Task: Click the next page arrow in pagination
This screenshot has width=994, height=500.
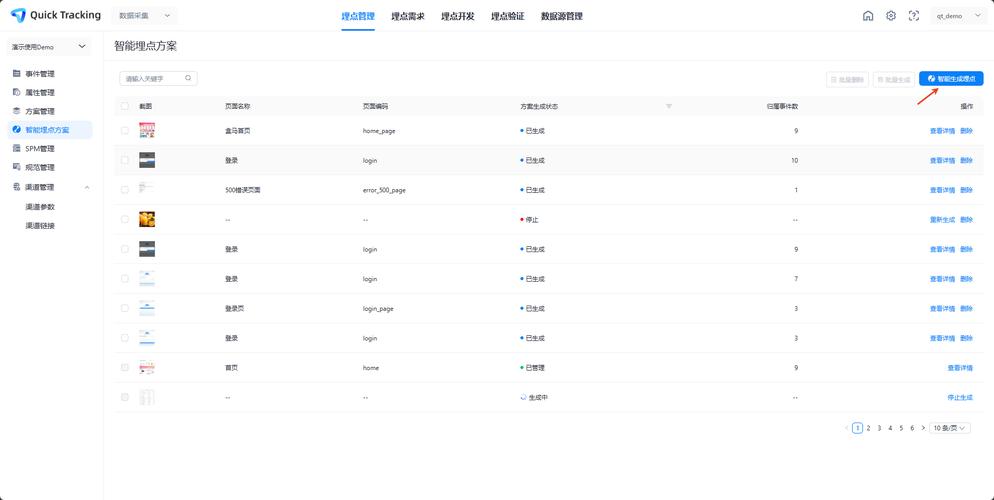Action: [923, 428]
